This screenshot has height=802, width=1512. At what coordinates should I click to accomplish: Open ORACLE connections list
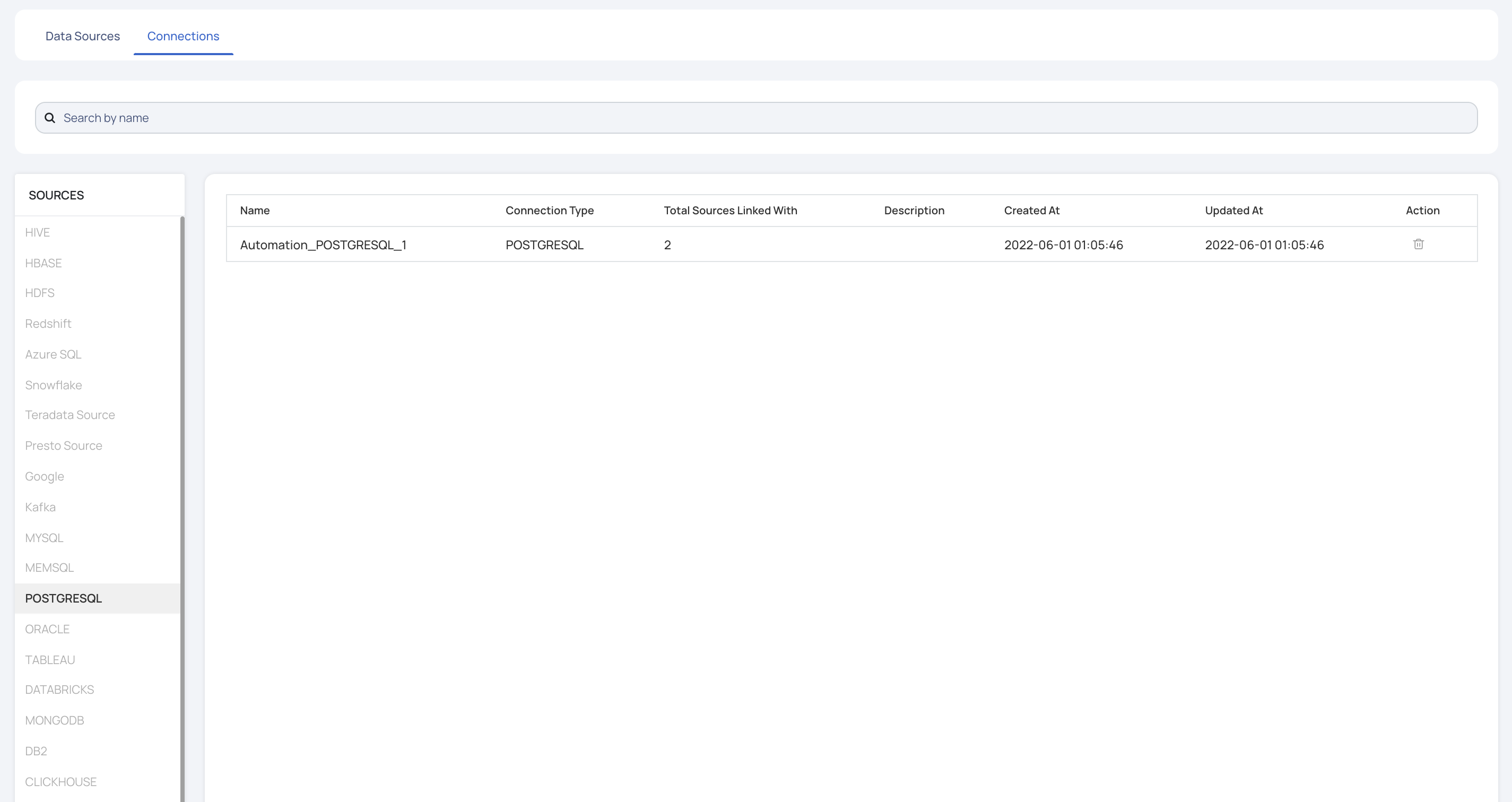click(x=48, y=629)
